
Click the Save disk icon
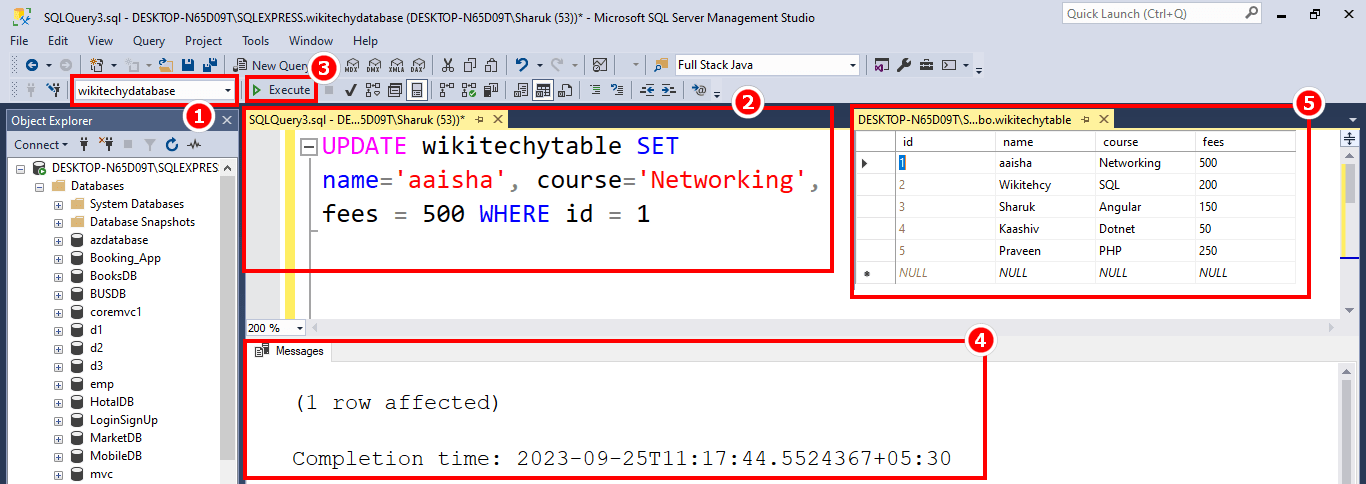click(186, 65)
